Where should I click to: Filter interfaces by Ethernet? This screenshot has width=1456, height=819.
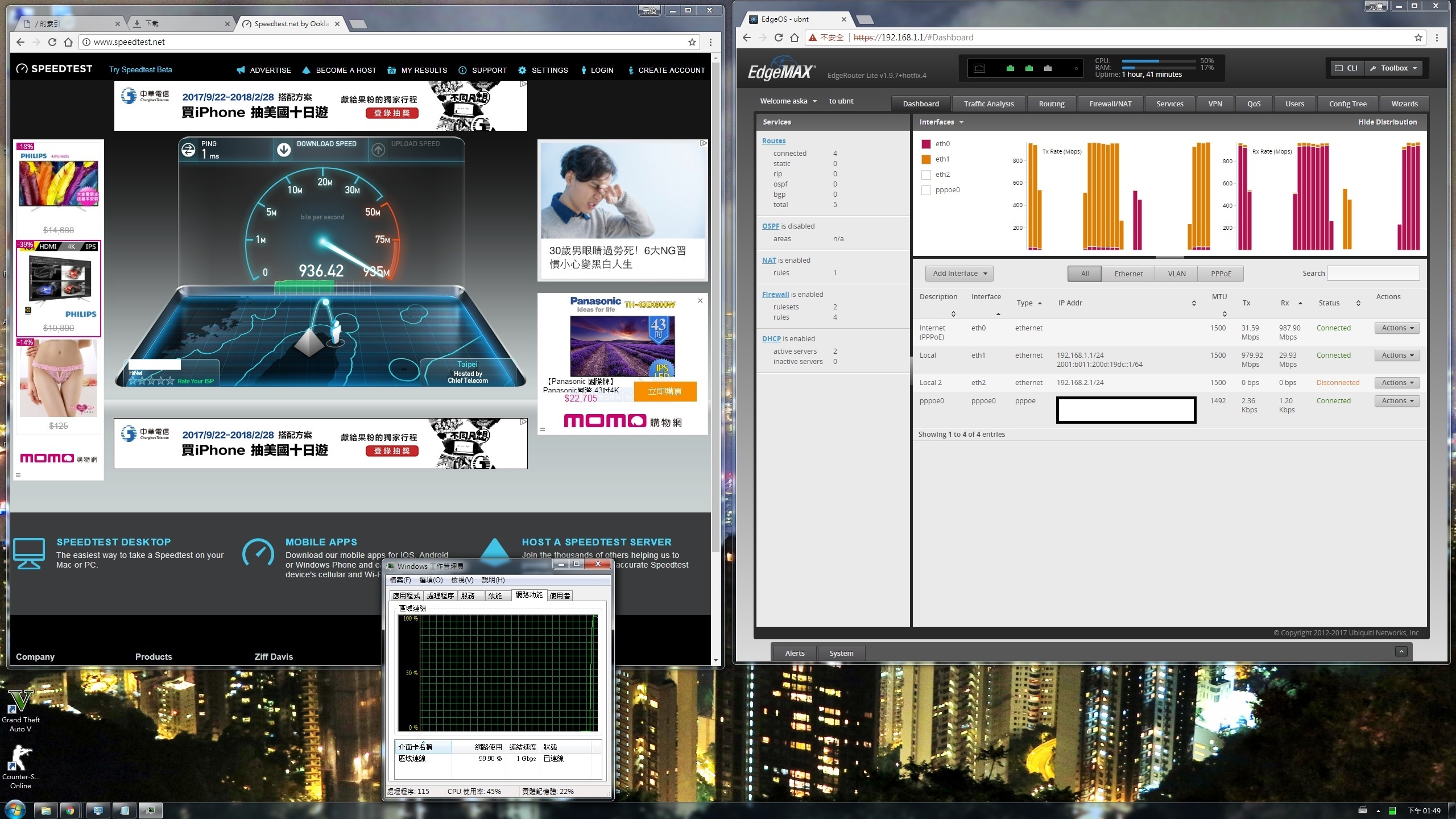(x=1128, y=274)
